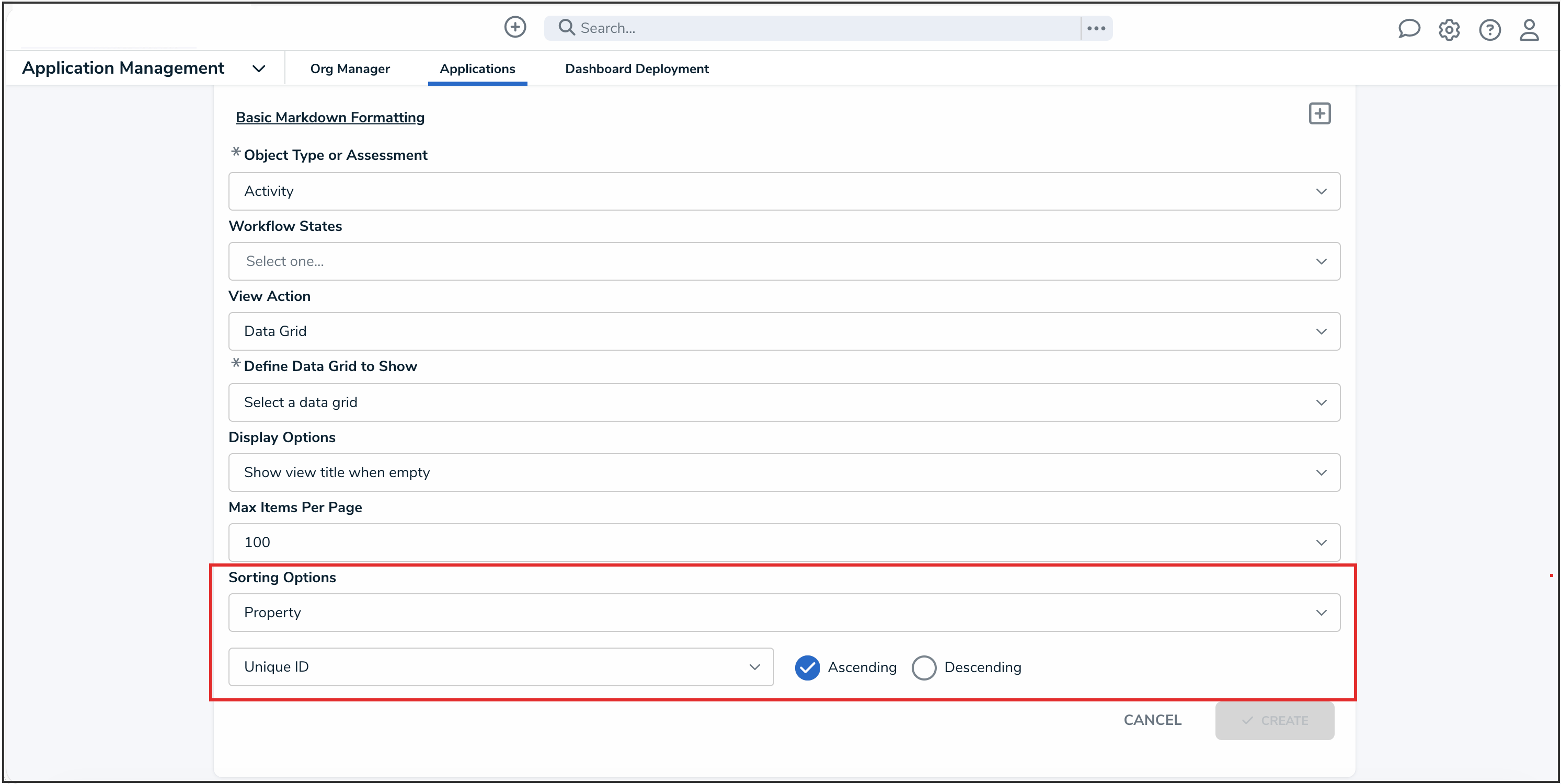The image size is (1561, 784).
Task: Open the add new item menu
Action: click(514, 27)
